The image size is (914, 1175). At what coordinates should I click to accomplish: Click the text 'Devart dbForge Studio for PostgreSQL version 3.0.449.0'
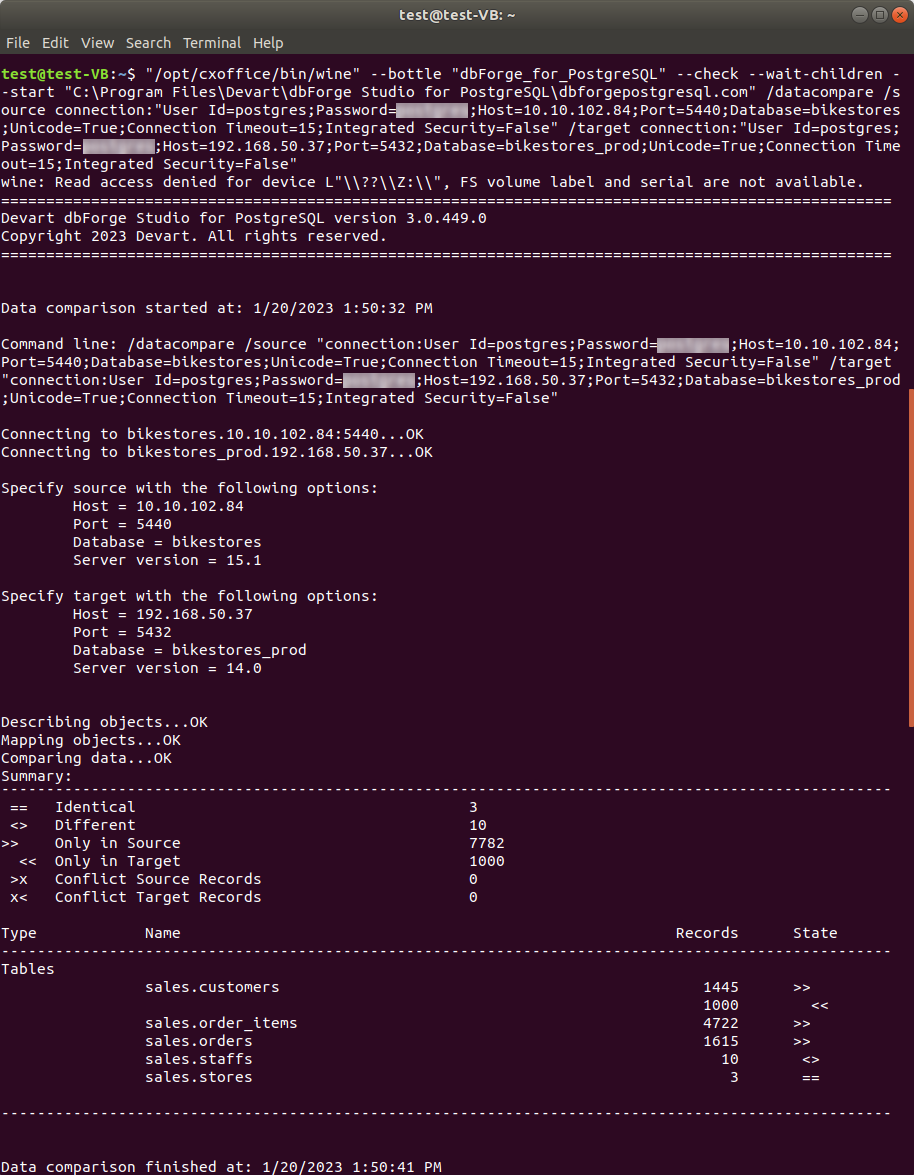click(243, 218)
